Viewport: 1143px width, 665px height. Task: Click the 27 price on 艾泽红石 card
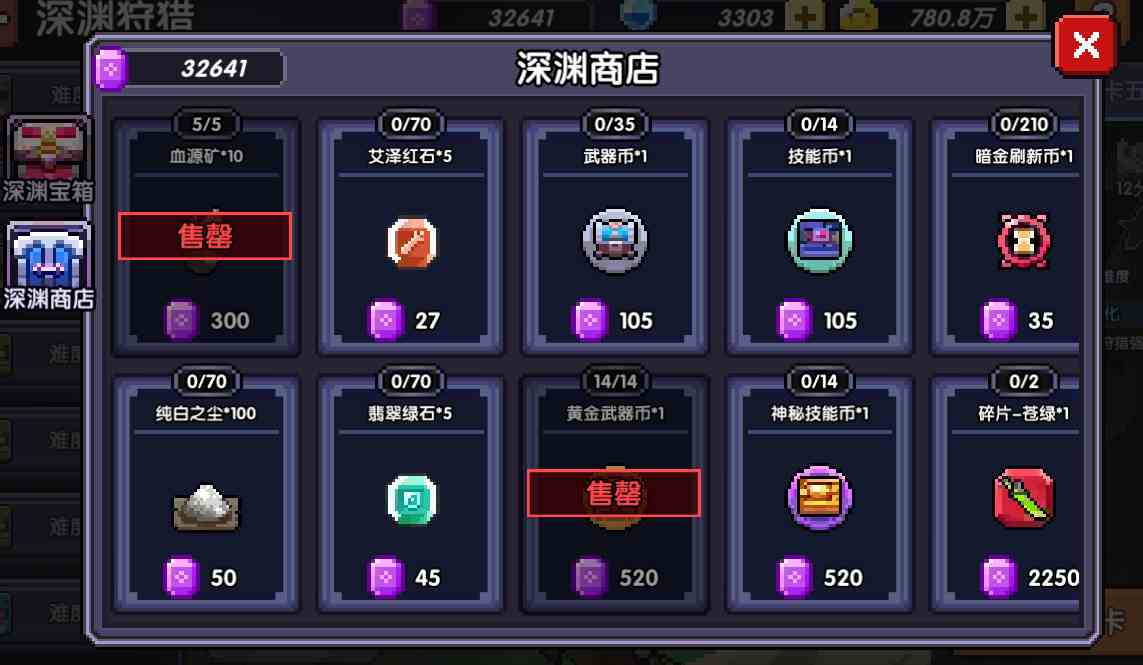click(x=427, y=321)
